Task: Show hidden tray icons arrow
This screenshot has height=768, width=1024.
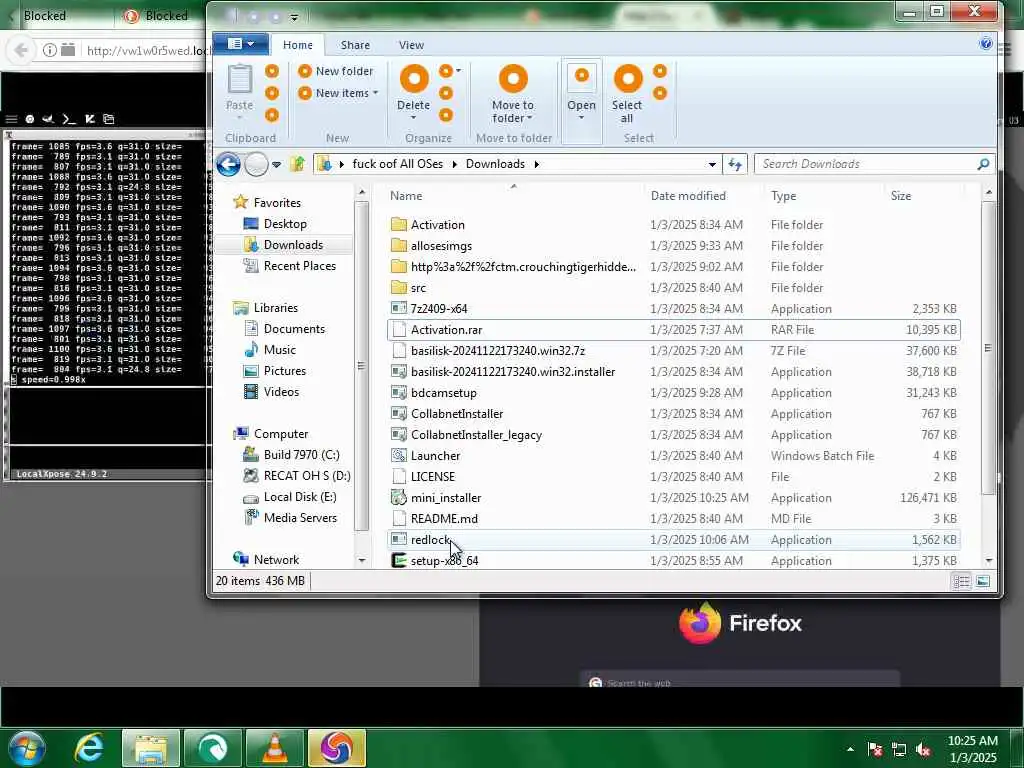Action: (x=850, y=749)
